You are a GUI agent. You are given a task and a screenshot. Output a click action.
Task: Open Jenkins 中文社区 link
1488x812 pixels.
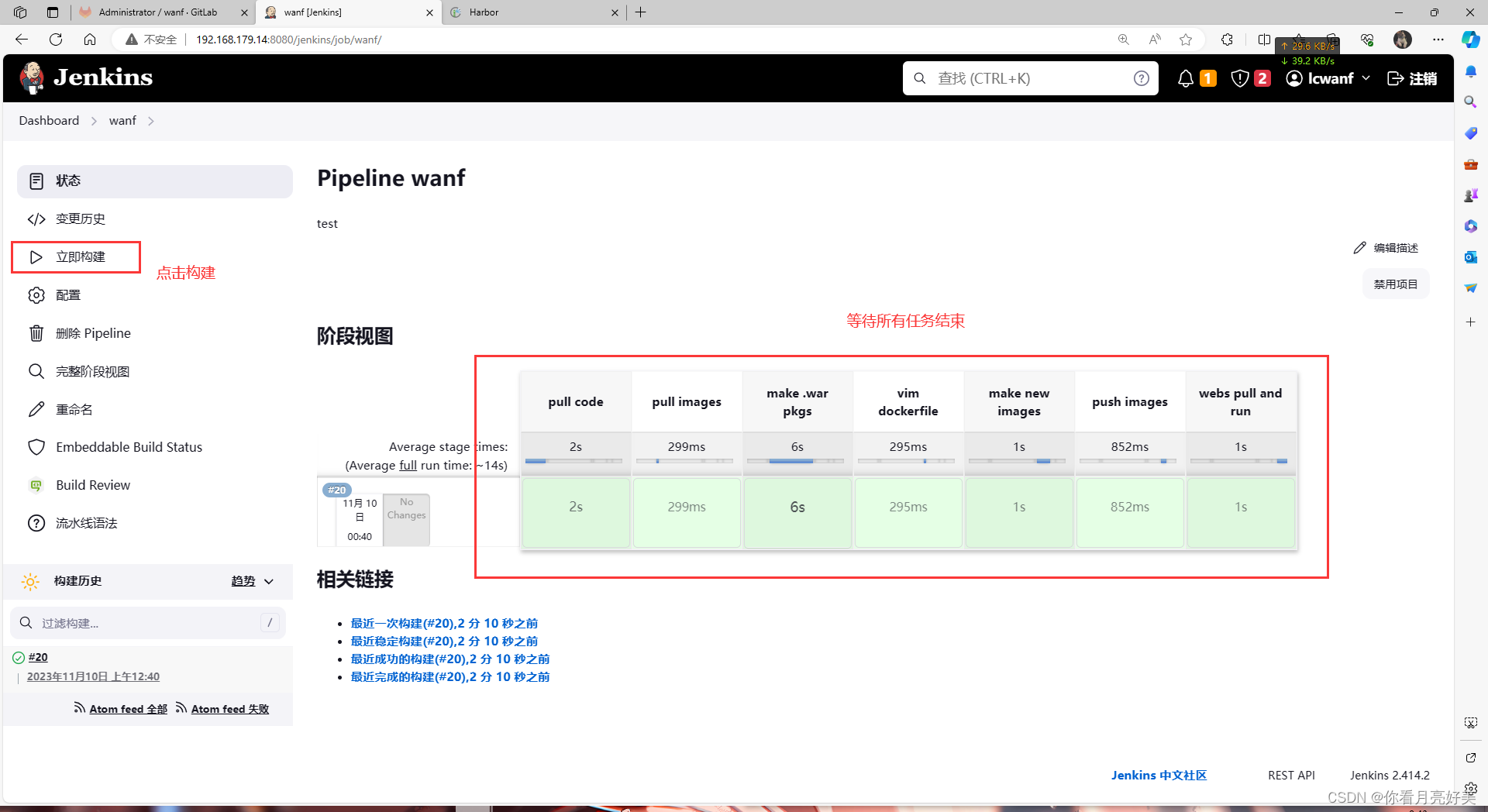click(x=1159, y=776)
